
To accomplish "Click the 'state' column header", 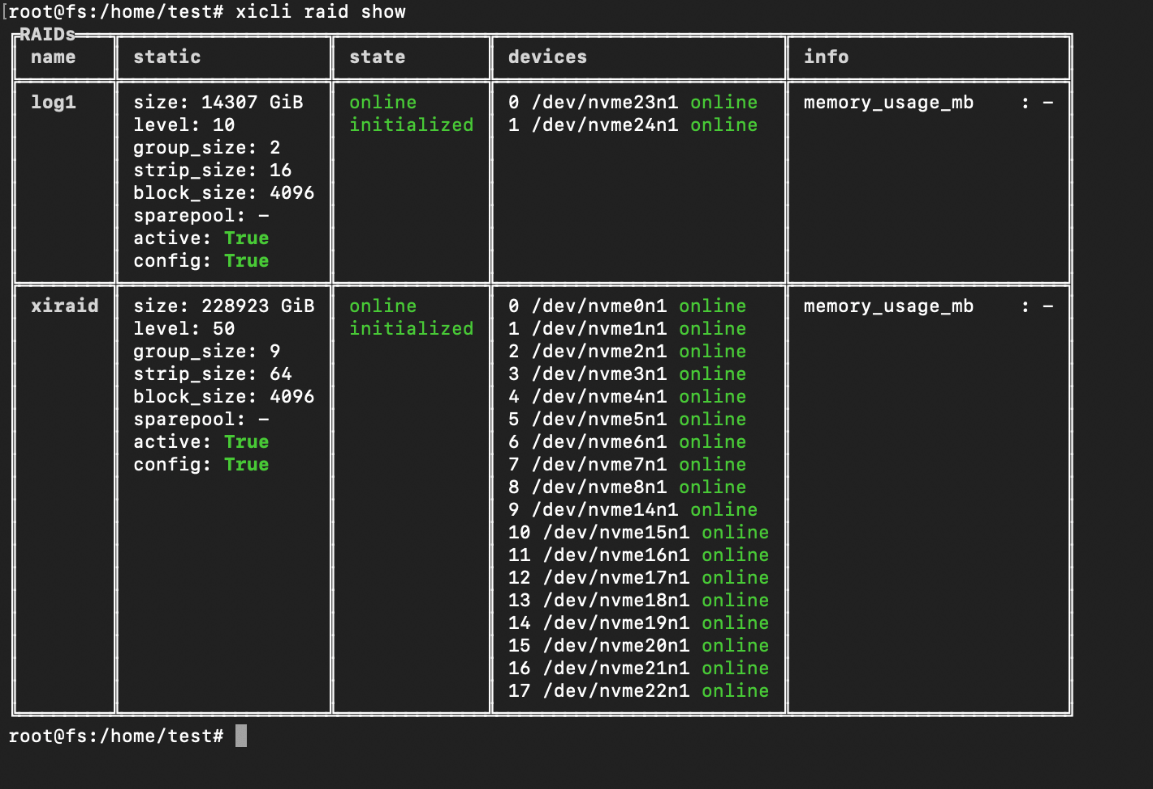I will (377, 57).
